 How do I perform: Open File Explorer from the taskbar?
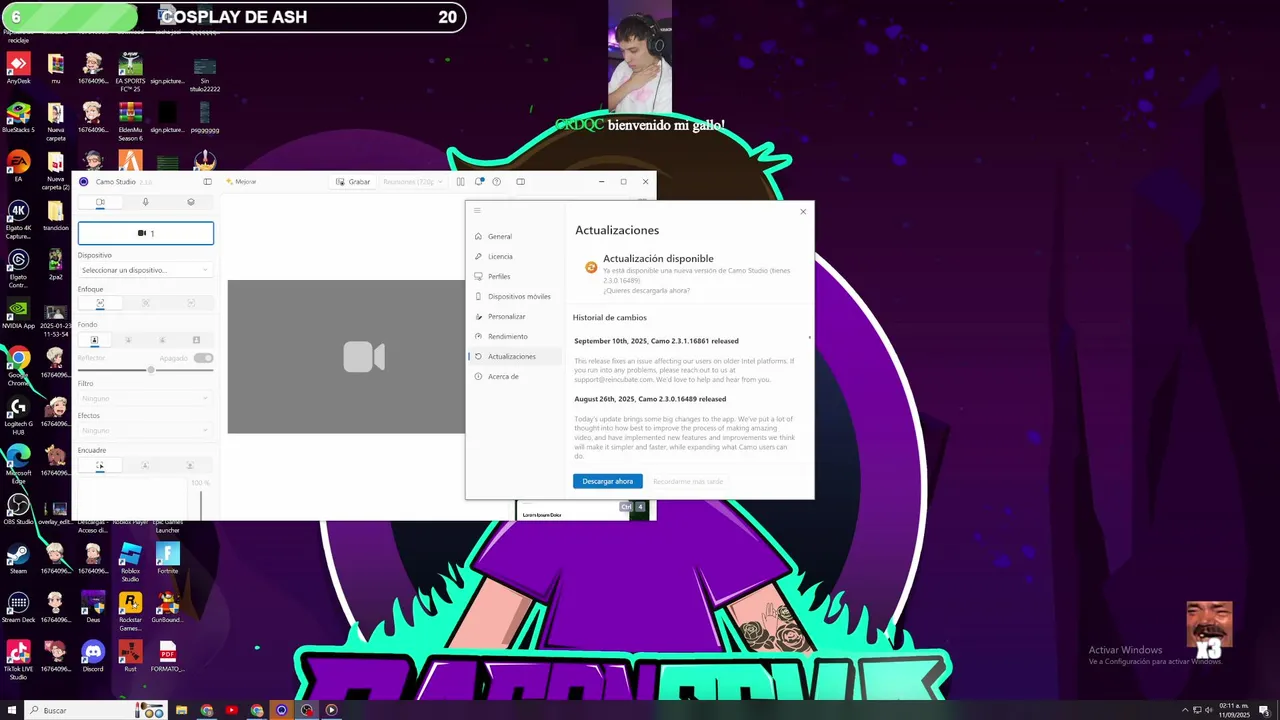tap(182, 710)
